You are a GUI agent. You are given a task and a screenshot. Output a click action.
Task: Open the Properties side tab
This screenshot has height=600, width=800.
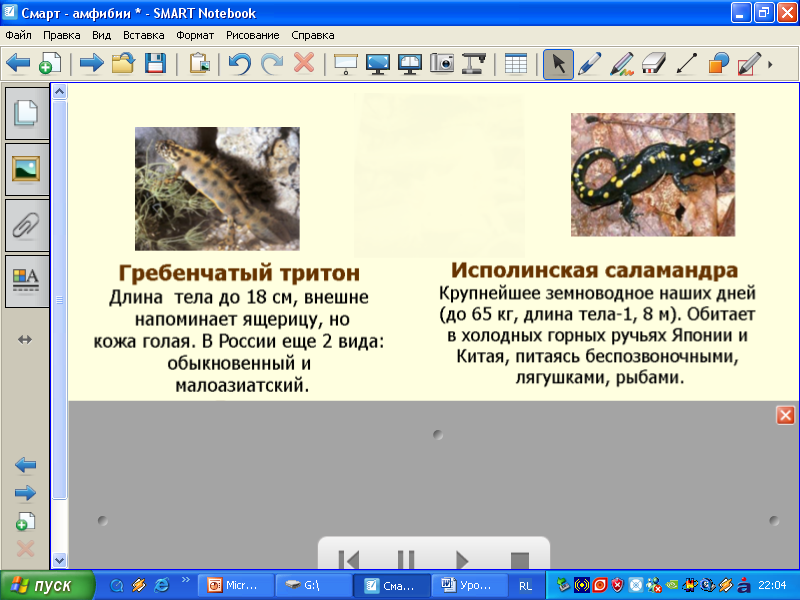(x=27, y=281)
